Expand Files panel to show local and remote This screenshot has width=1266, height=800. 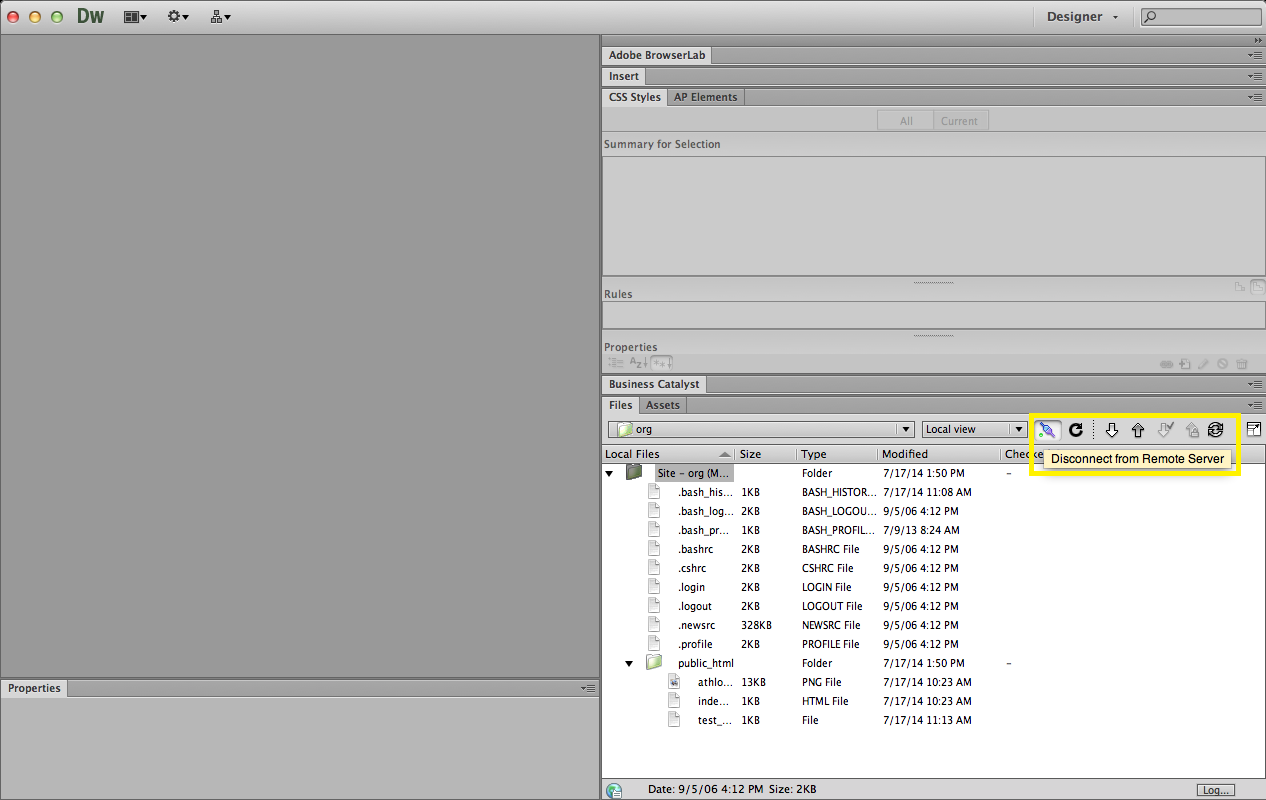tap(1253, 429)
